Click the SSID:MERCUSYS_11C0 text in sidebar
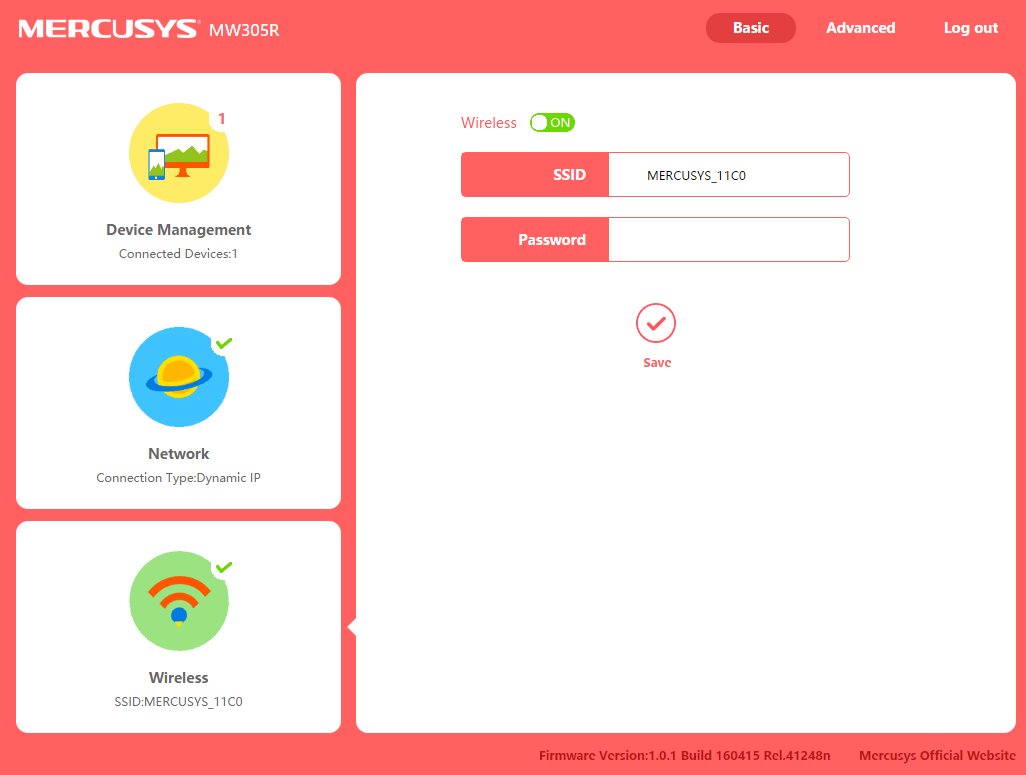This screenshot has width=1026, height=775. coord(179,702)
